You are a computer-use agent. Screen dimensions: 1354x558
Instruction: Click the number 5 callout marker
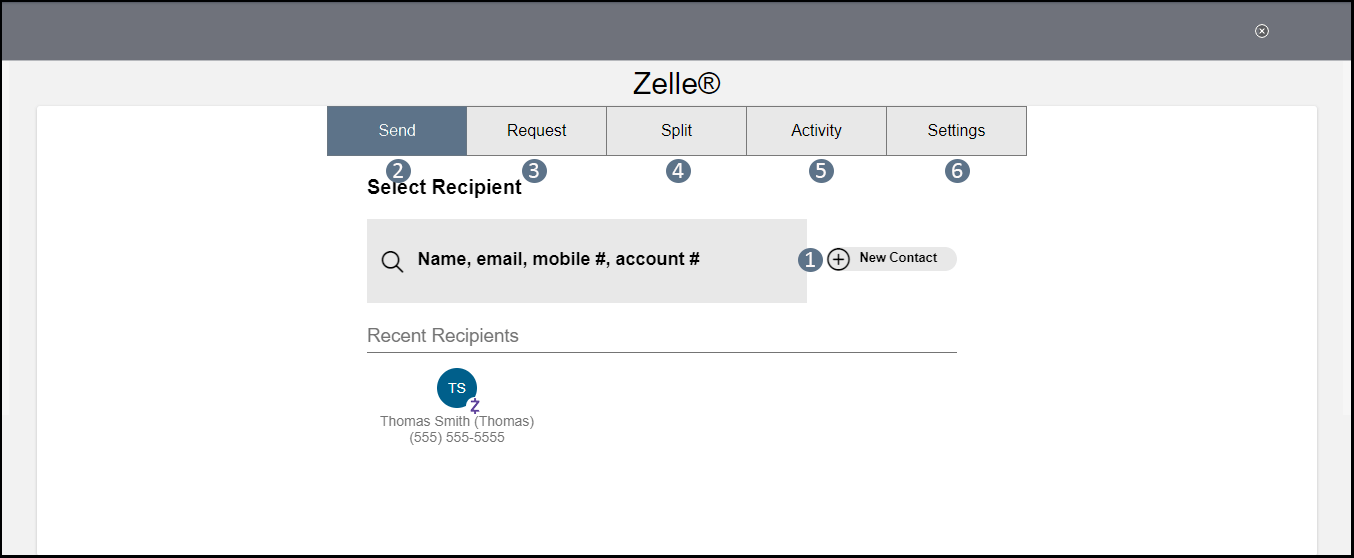point(821,171)
